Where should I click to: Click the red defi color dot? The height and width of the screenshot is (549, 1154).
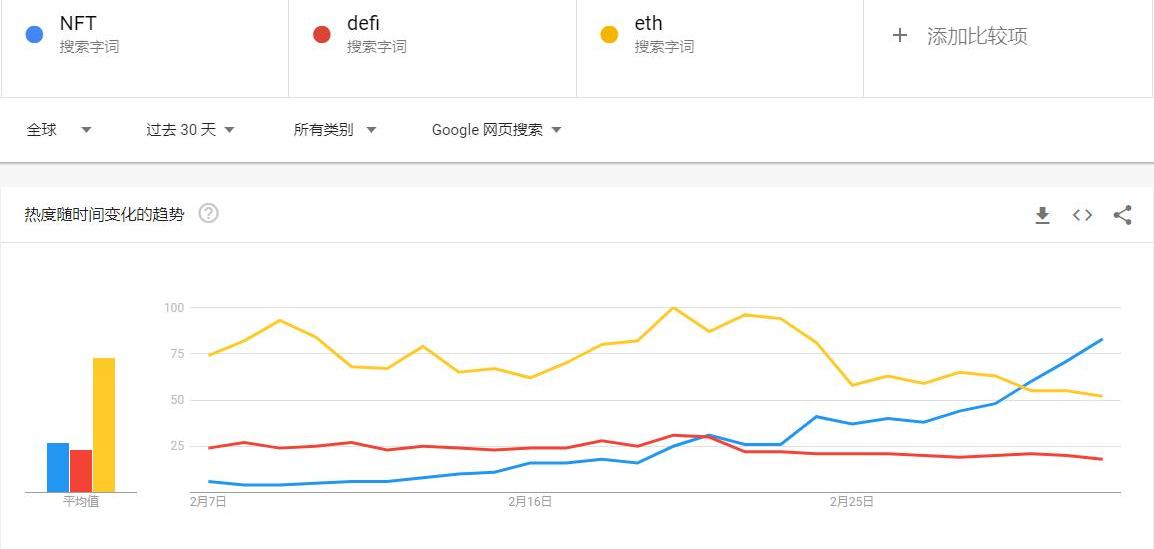click(x=321, y=35)
